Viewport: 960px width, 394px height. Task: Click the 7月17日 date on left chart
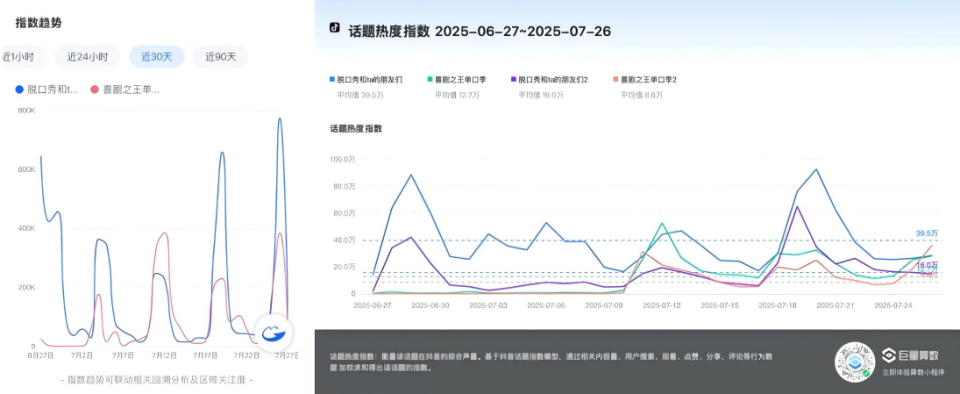[205, 354]
